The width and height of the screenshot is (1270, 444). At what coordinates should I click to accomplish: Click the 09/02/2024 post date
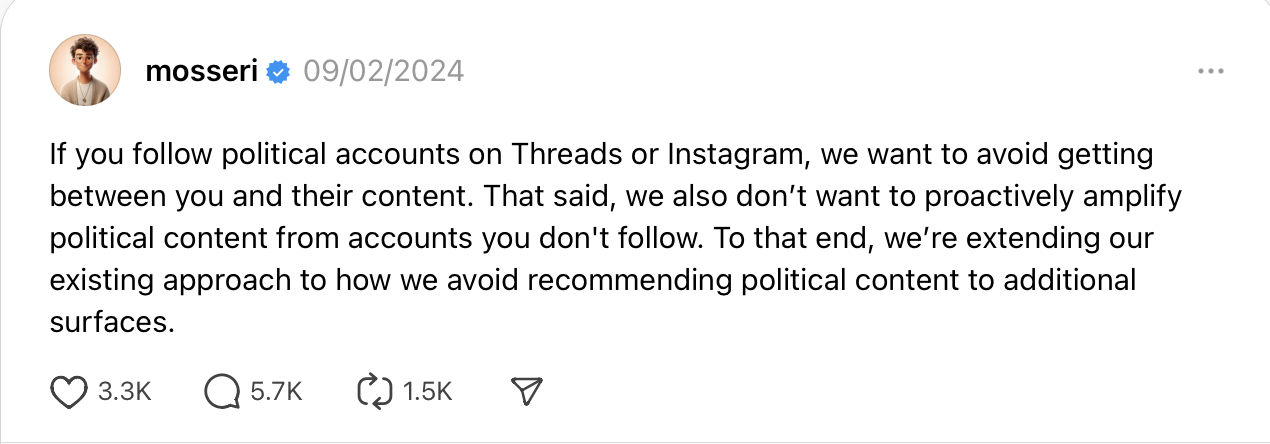pos(384,72)
